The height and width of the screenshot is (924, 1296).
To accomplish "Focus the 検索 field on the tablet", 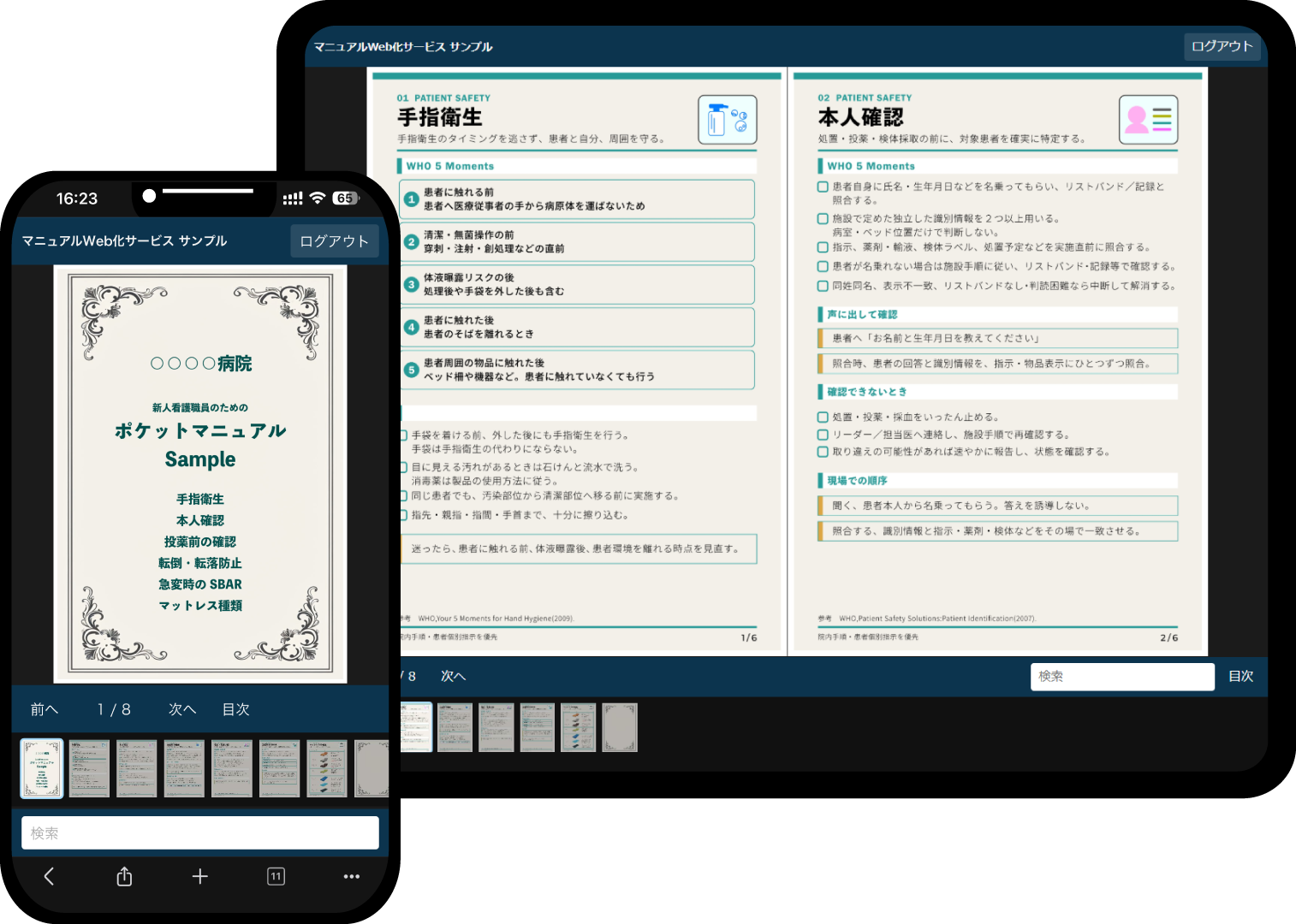I will tap(1122, 676).
